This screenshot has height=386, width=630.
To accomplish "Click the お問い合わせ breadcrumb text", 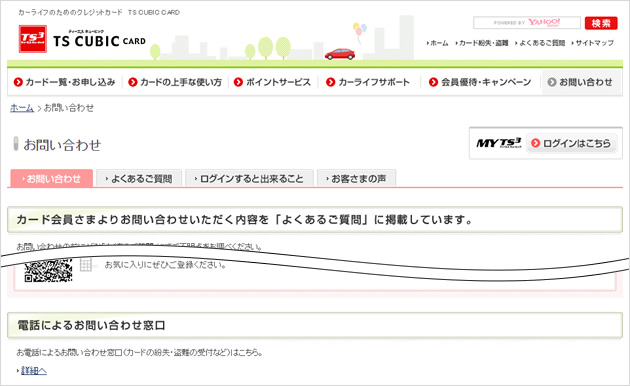I will [x=69, y=108].
